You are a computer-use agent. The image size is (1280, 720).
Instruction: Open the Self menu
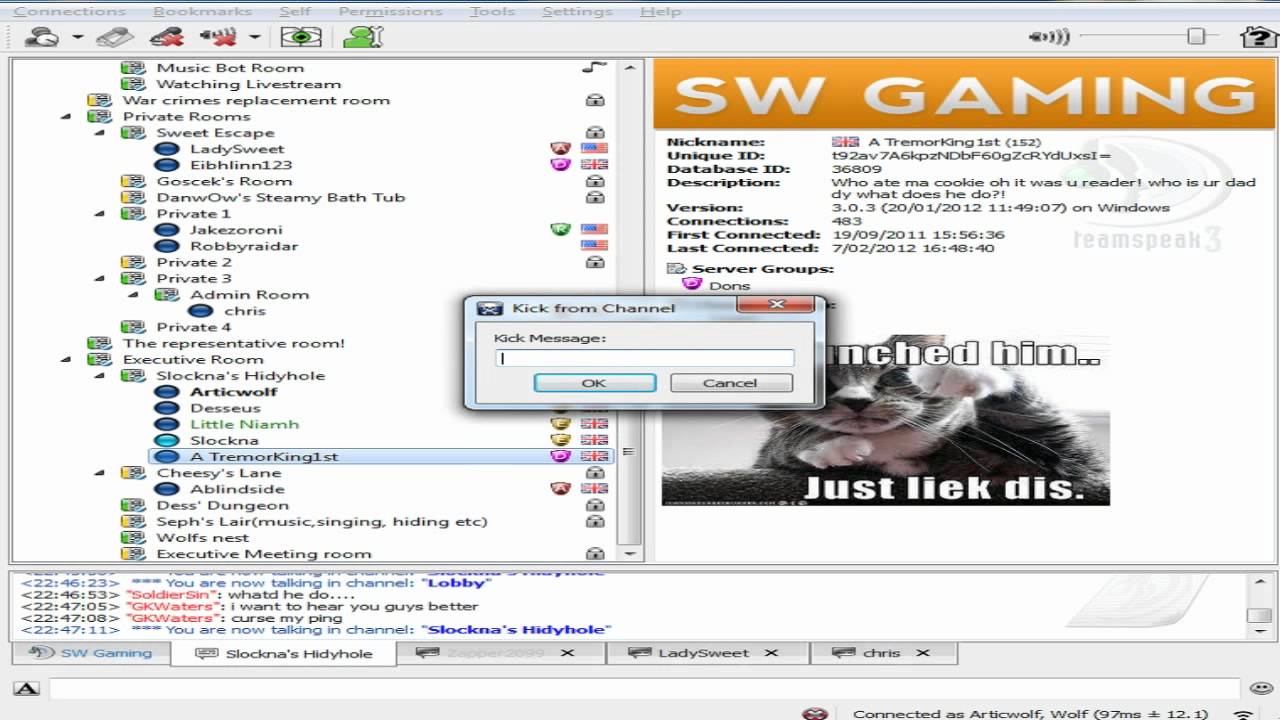(295, 12)
